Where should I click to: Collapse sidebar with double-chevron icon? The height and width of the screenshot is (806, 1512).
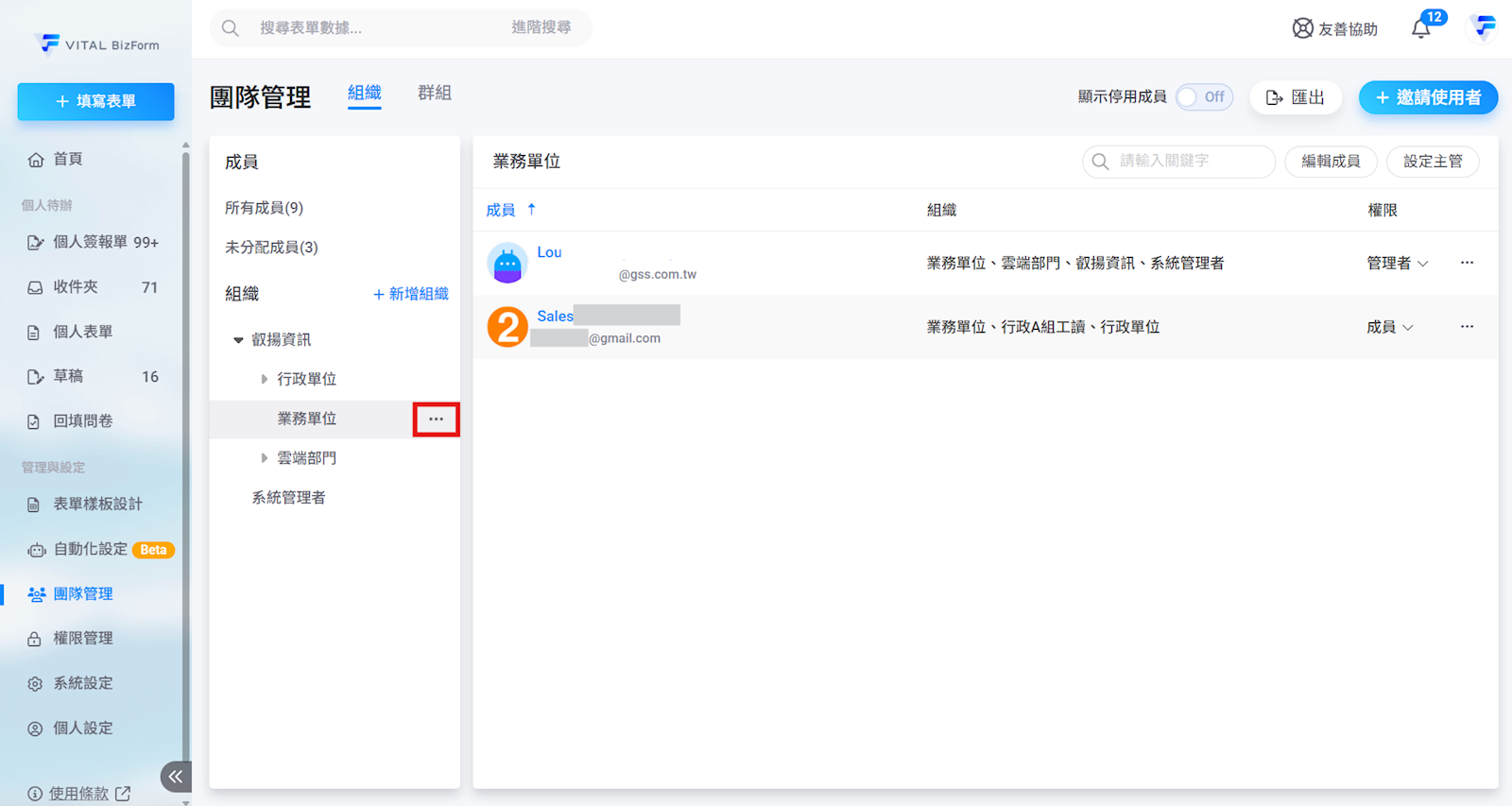pyautogui.click(x=176, y=777)
